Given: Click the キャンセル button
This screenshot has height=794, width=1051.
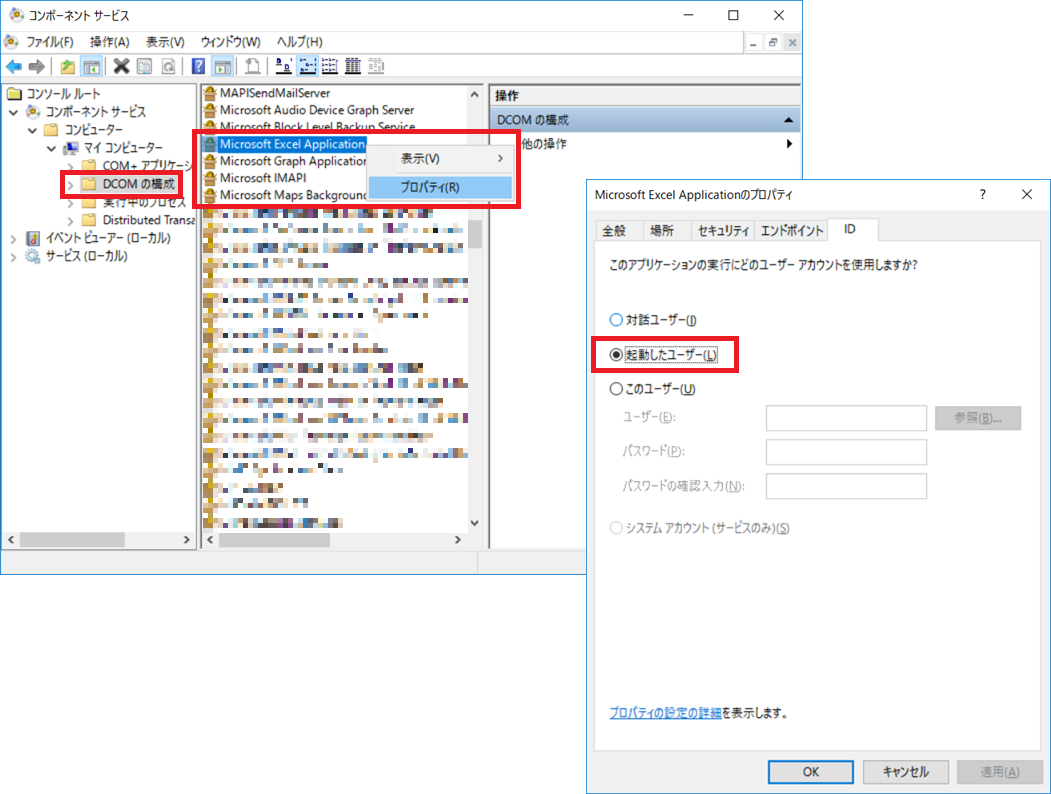Looking at the screenshot, I should point(906,772).
